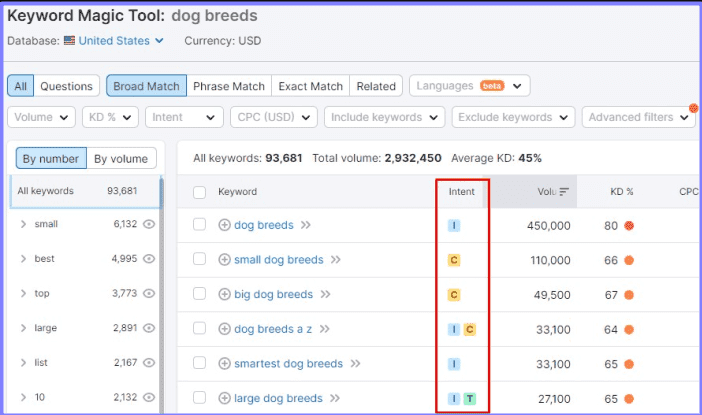Viewport: 702px width, 415px height.
Task: Click the sidebar groups scrollbar
Action: 162,295
